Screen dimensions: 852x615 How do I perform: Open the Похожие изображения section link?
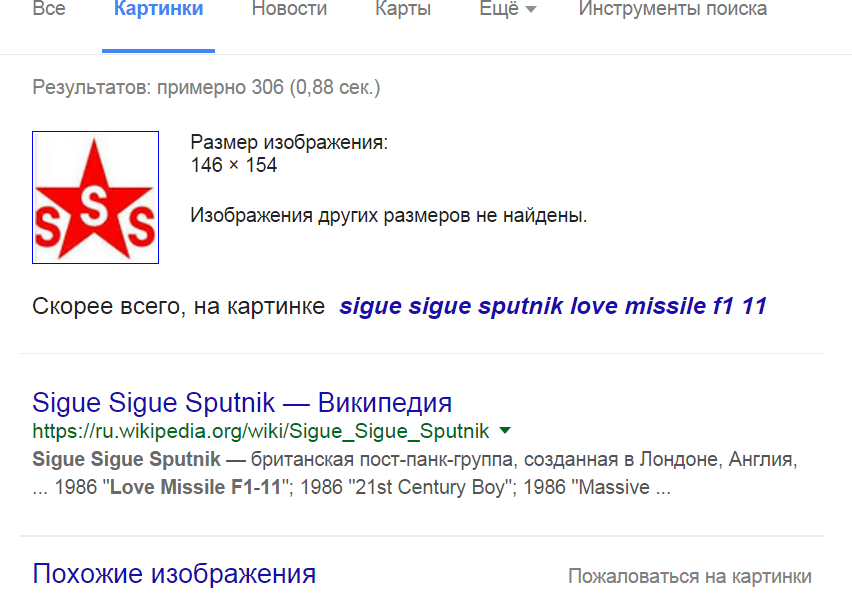[174, 574]
